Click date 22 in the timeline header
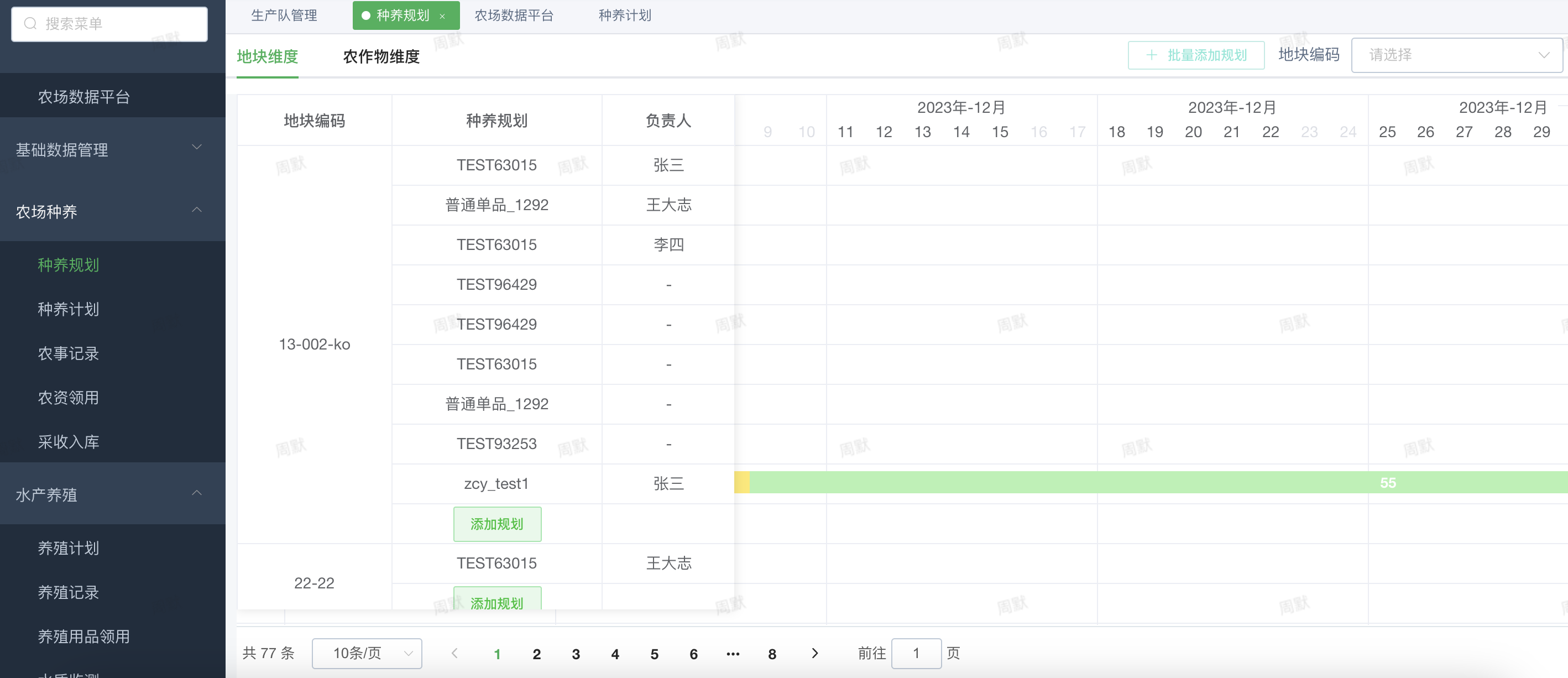 [x=1271, y=132]
